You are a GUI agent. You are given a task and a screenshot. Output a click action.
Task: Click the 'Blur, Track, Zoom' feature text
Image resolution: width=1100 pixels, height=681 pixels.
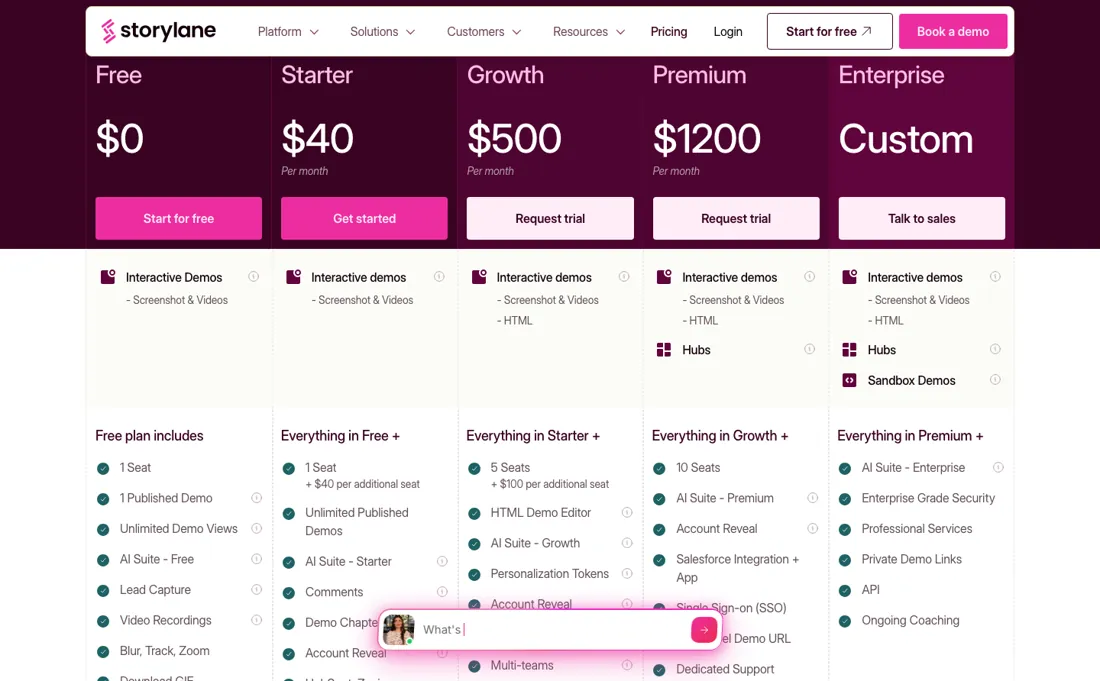click(164, 651)
